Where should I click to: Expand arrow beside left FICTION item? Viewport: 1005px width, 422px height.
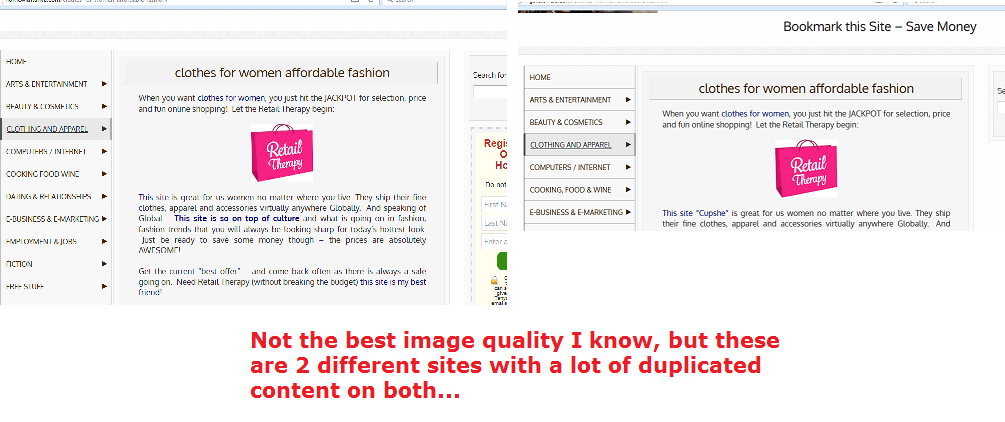(104, 264)
